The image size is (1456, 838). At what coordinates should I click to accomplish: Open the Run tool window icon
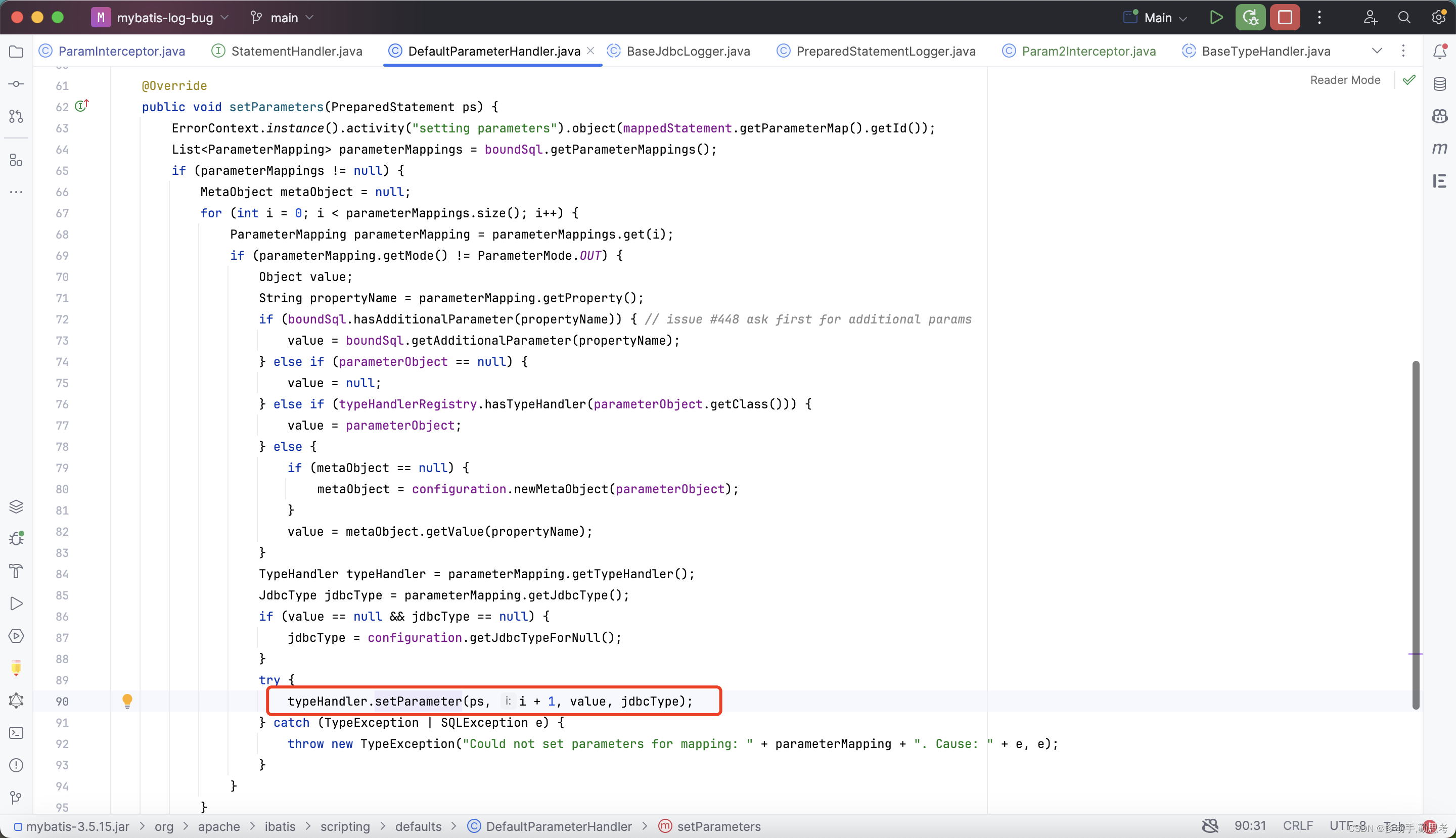click(x=16, y=604)
